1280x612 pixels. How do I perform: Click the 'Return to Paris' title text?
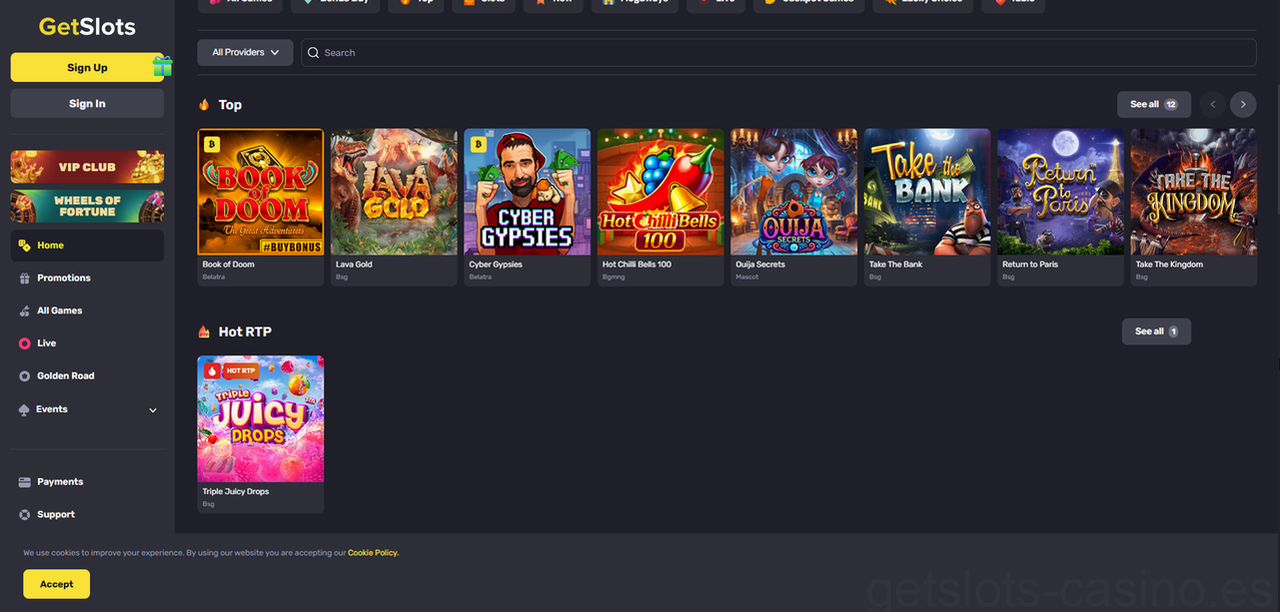click(x=1030, y=265)
